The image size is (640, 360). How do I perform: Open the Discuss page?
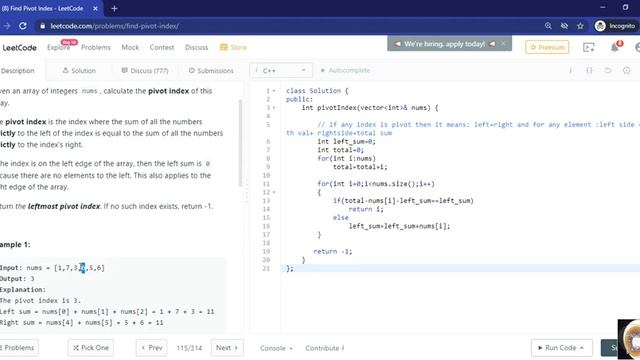pyautogui.click(x=196, y=47)
